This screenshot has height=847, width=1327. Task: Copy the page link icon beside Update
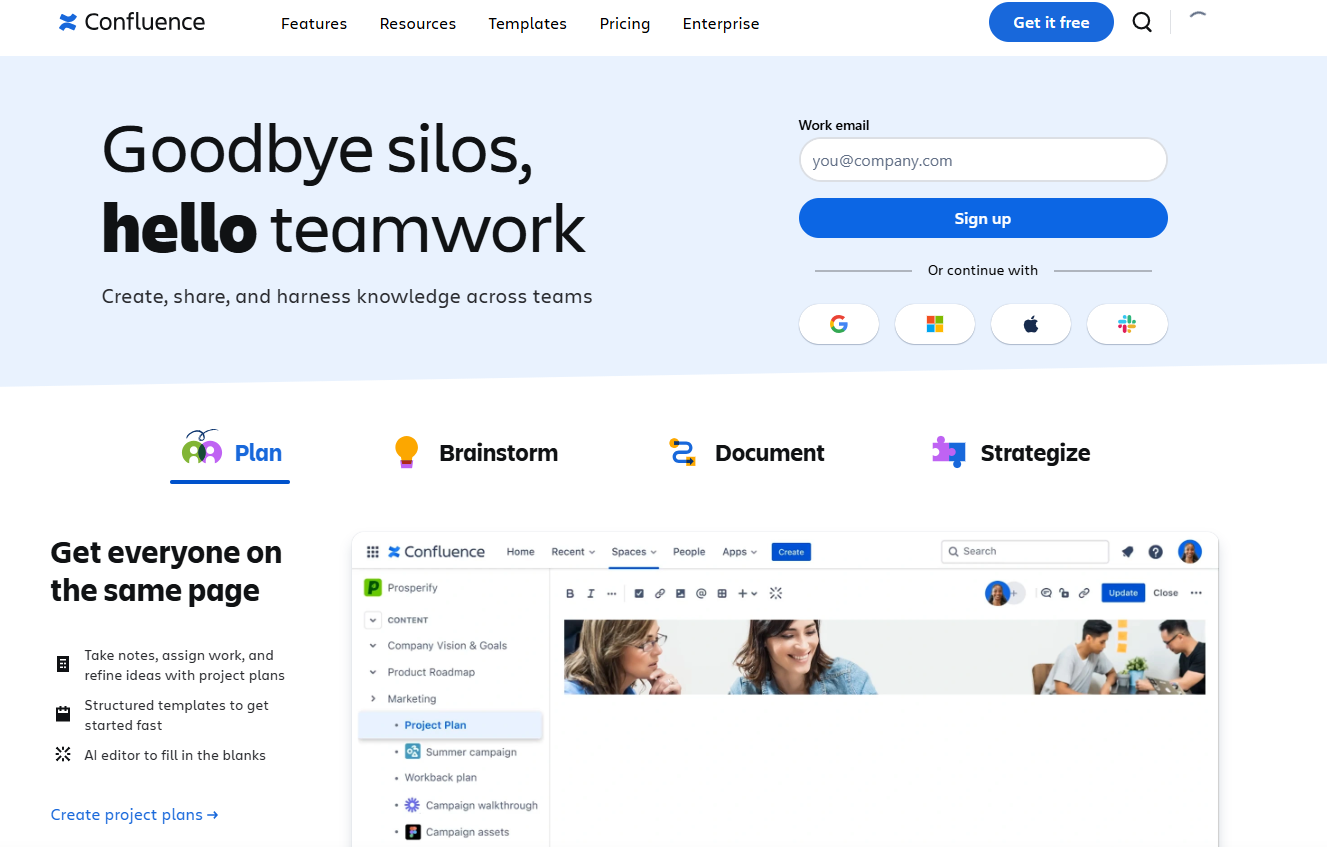[1084, 593]
